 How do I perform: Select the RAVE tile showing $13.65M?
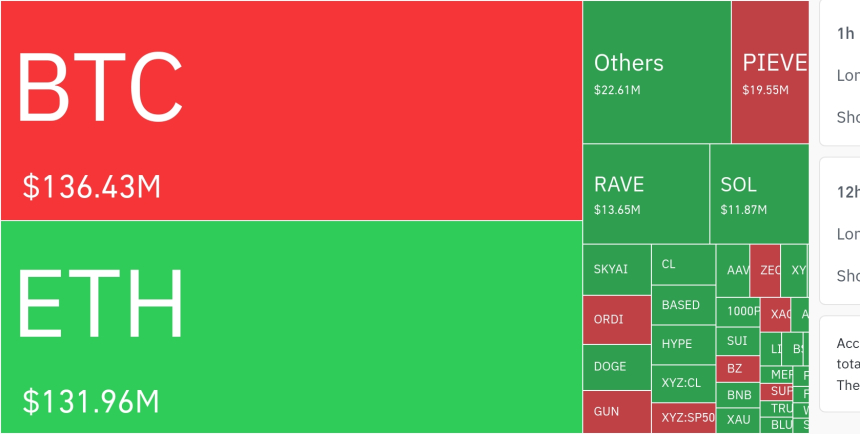coord(645,194)
